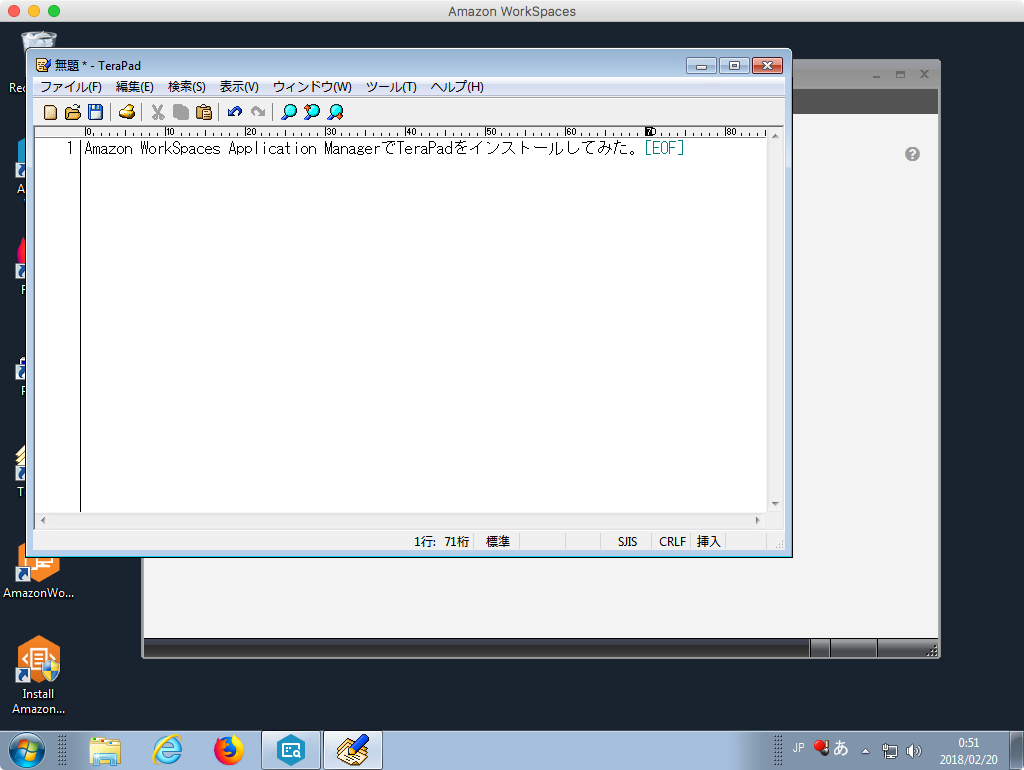Expand hidden system tray icons
Image resolution: width=1024 pixels, height=770 pixels.
click(x=865, y=750)
